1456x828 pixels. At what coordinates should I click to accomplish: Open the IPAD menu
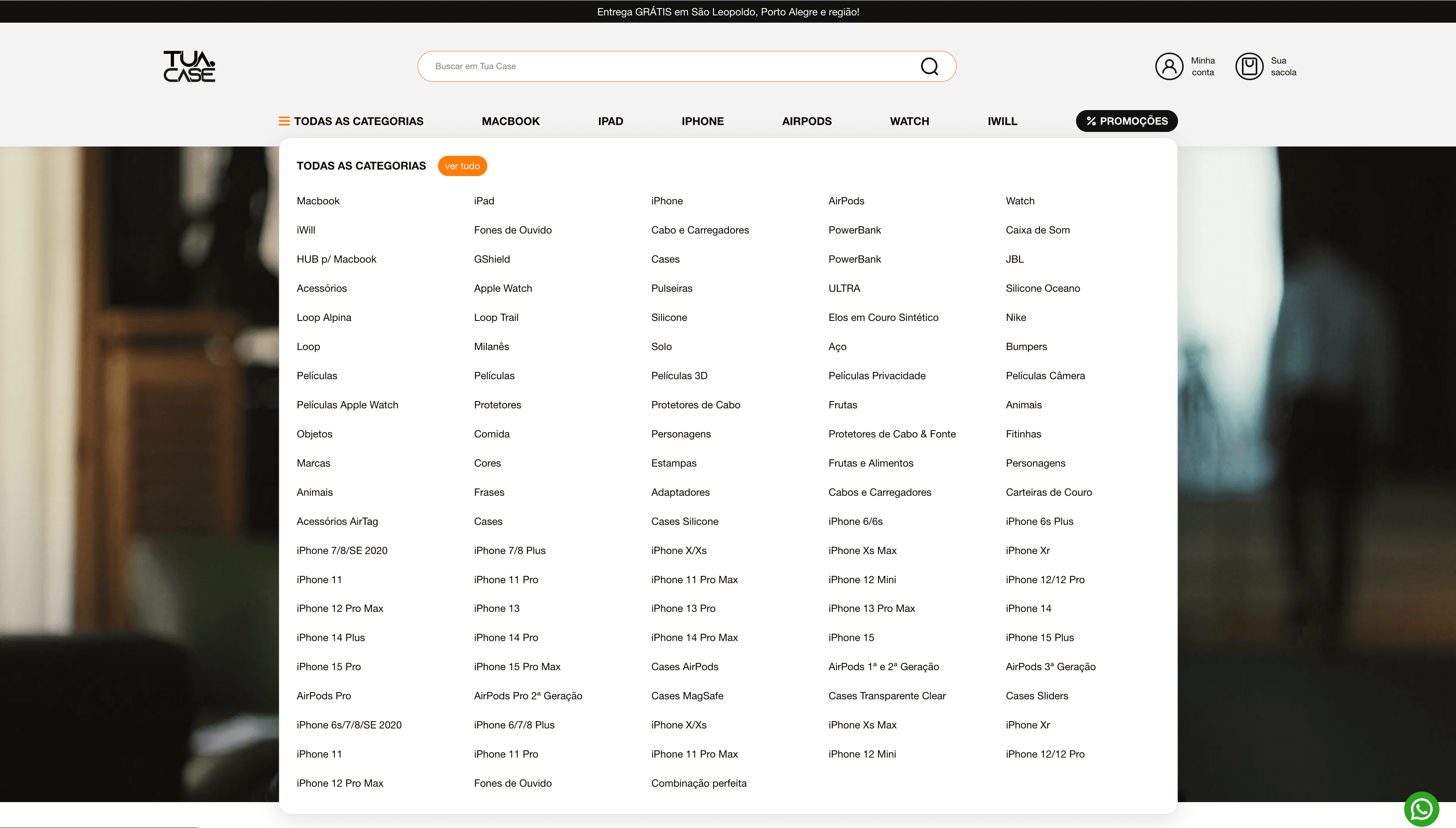(611, 121)
